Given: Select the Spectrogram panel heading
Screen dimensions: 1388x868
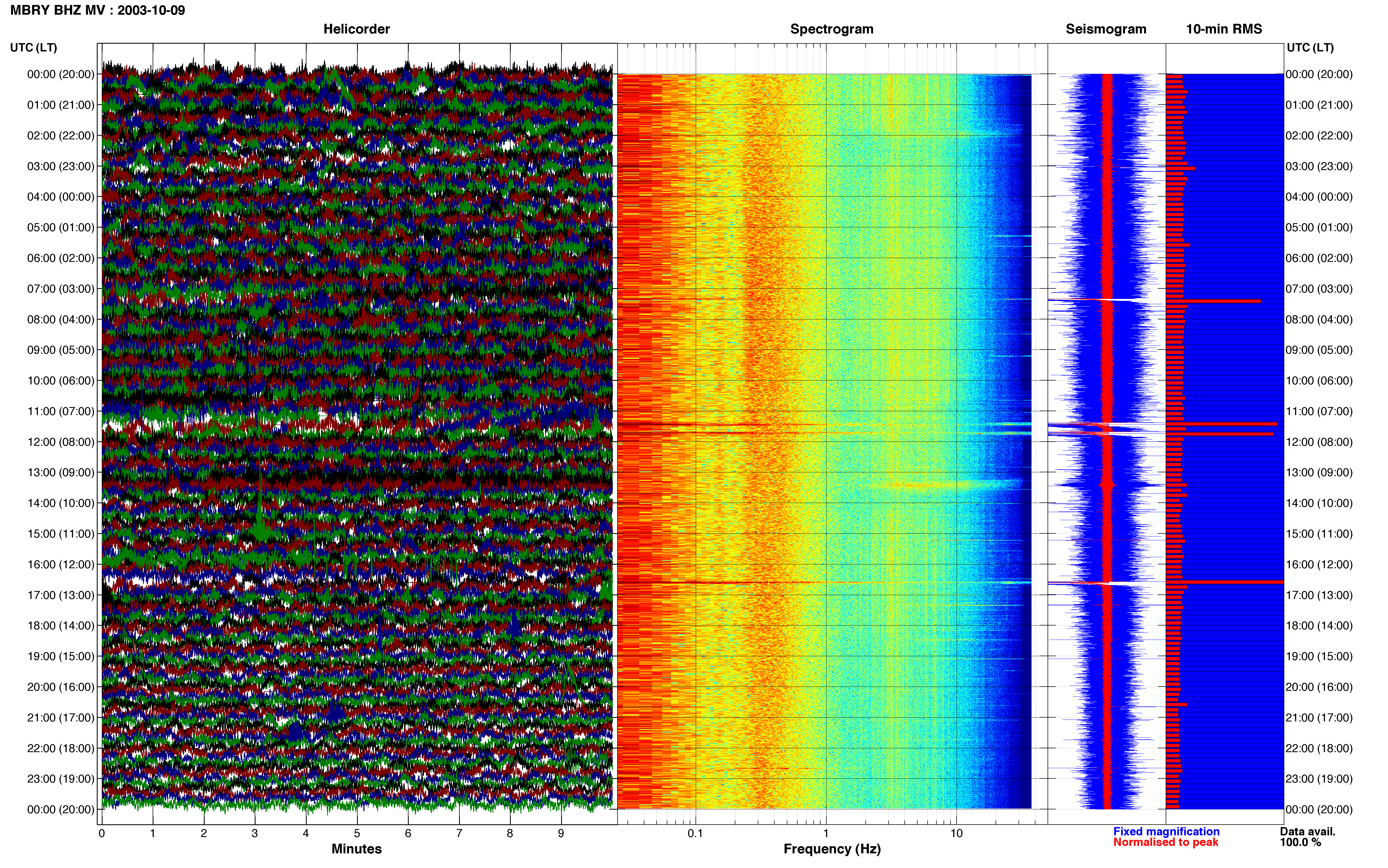Looking at the screenshot, I should 832,29.
